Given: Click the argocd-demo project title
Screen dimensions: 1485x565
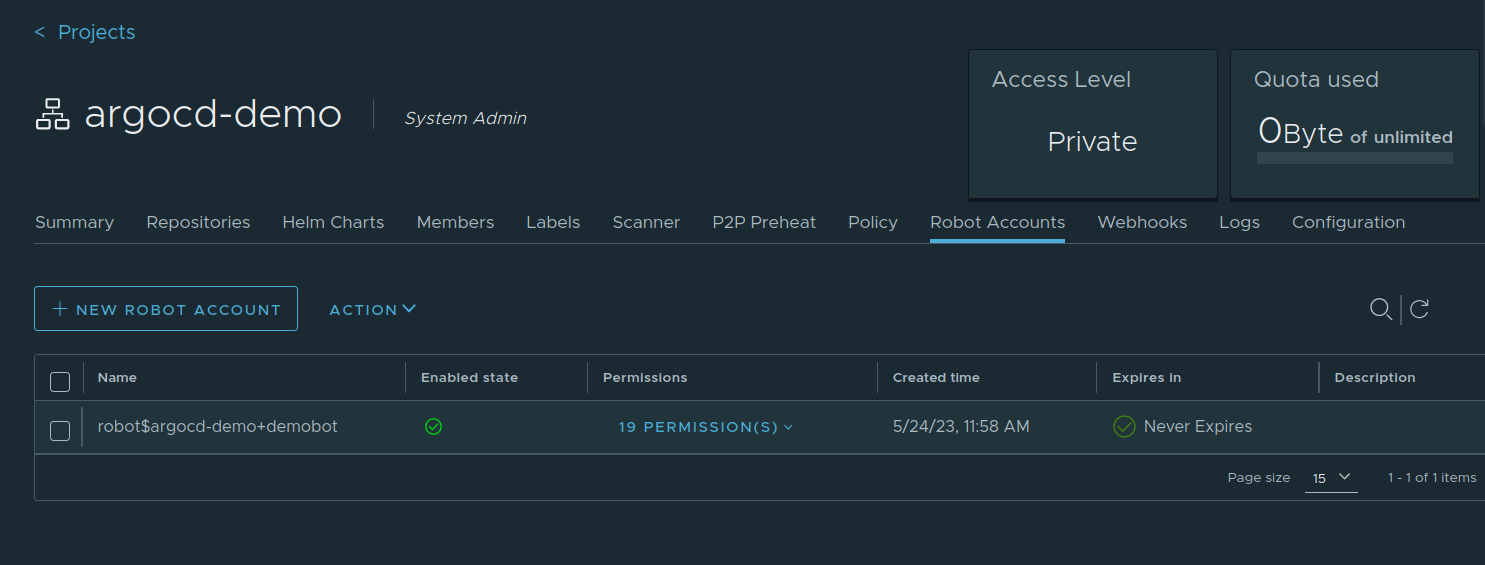Looking at the screenshot, I should click(x=213, y=115).
